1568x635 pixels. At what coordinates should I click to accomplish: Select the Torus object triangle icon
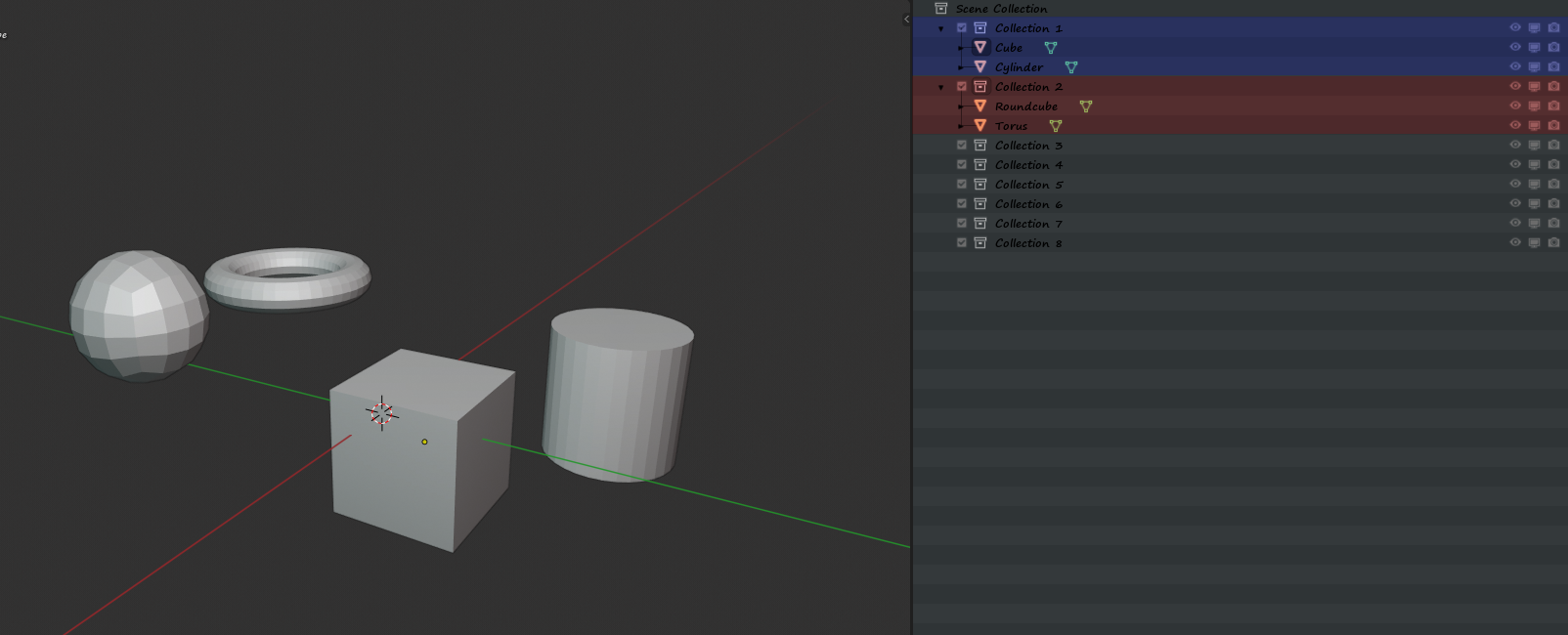[x=980, y=125]
